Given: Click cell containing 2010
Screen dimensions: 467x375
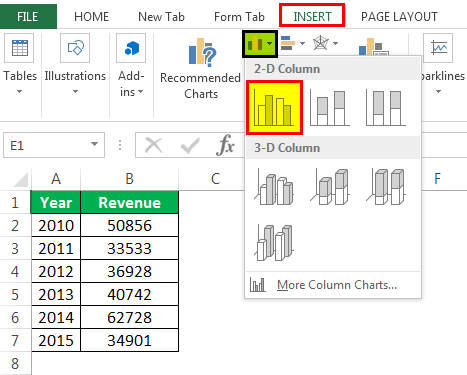Looking at the screenshot, I should pyautogui.click(x=56, y=225).
